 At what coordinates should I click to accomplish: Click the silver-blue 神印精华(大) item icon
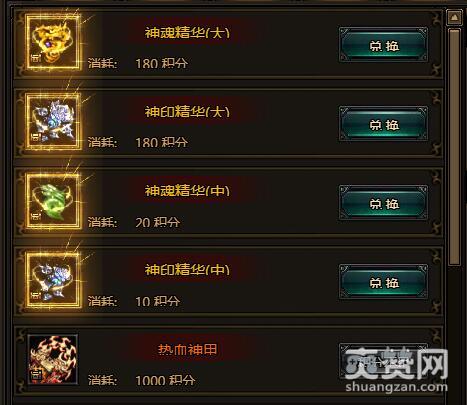click(53, 122)
